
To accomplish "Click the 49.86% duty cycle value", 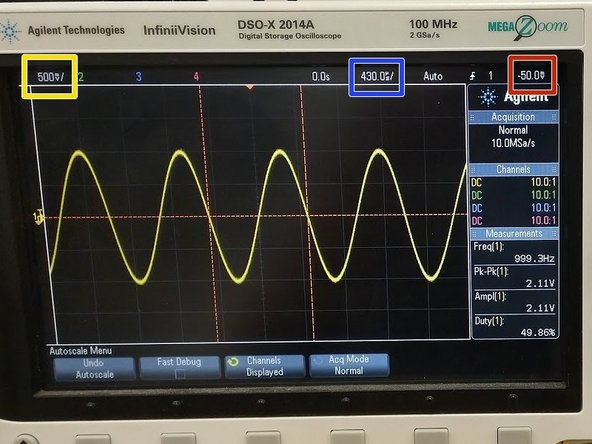I will click(x=538, y=333).
